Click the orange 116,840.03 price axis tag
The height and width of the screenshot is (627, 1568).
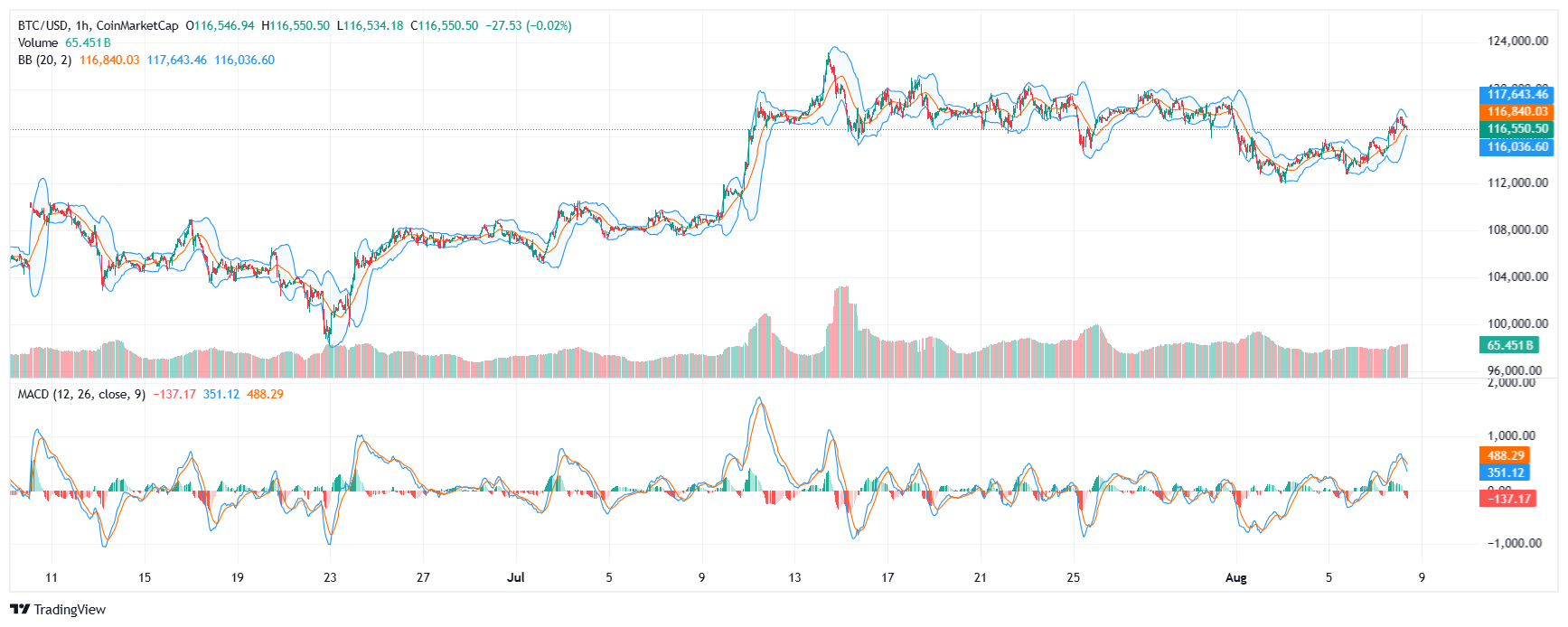point(1517,112)
